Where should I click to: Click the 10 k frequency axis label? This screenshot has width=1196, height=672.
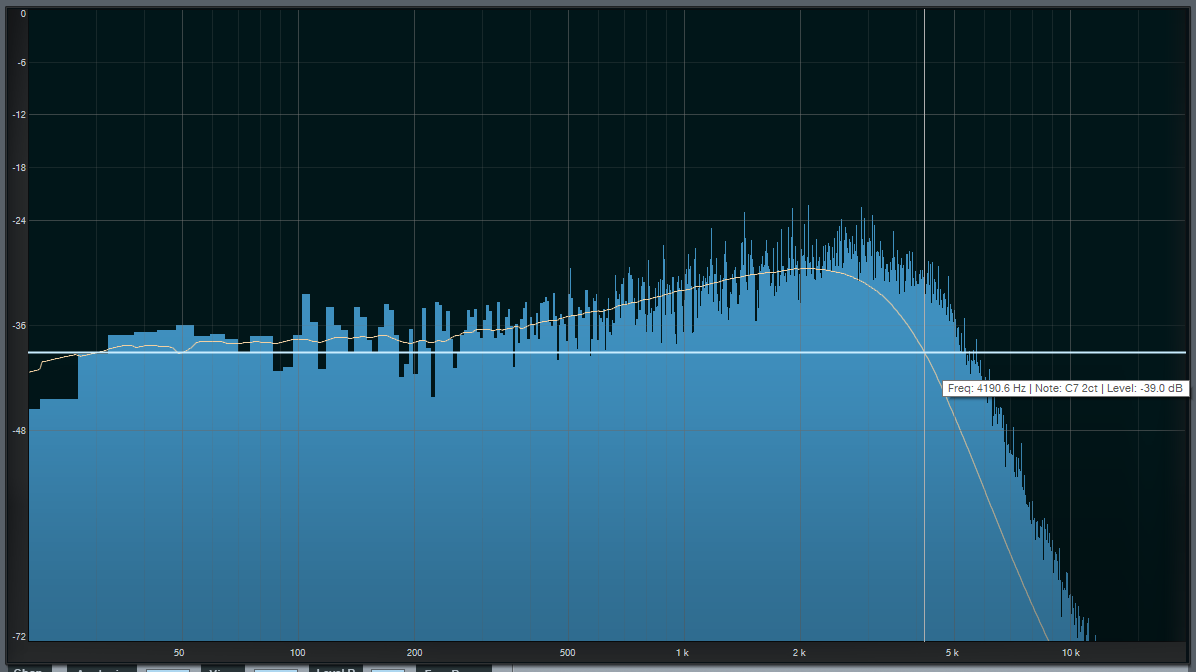(x=1070, y=653)
